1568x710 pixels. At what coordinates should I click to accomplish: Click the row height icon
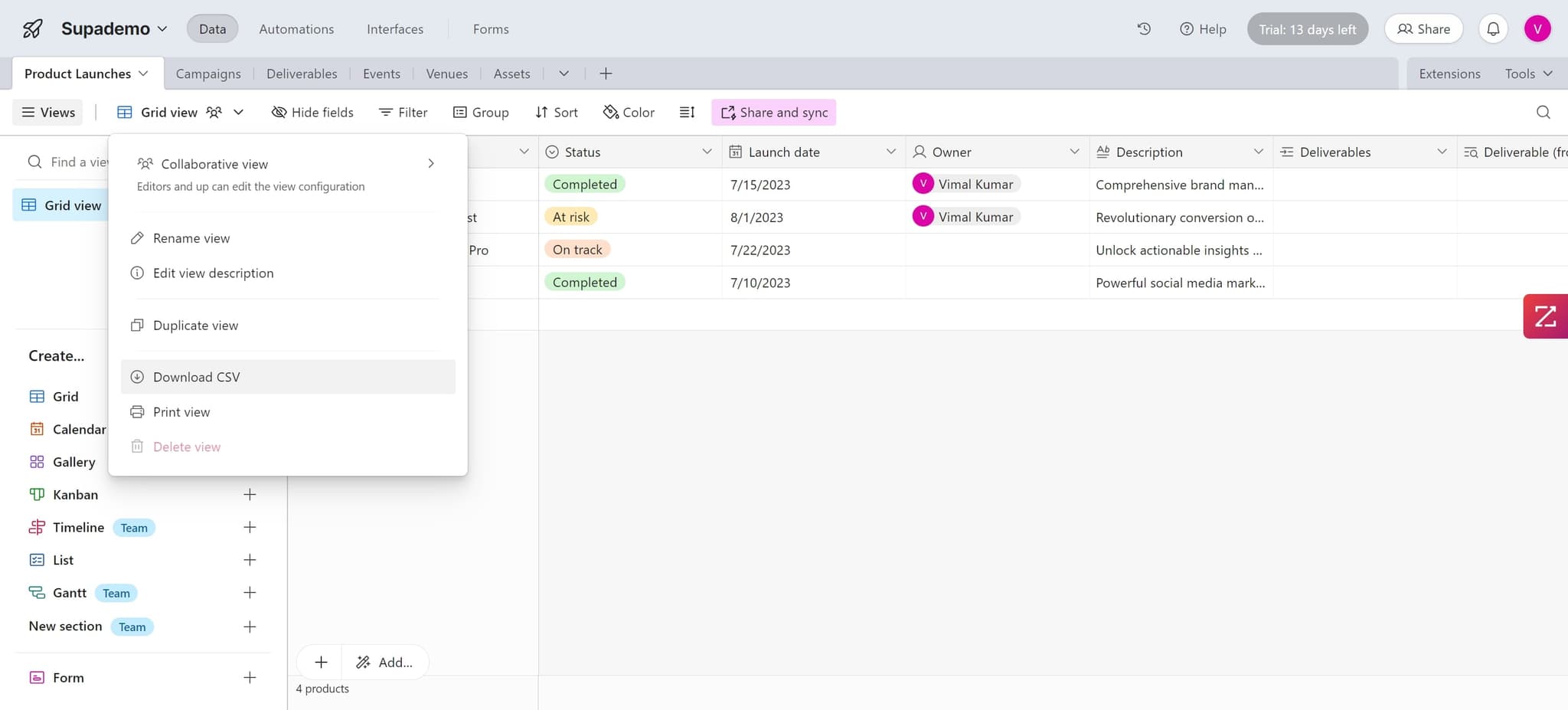[x=687, y=112]
